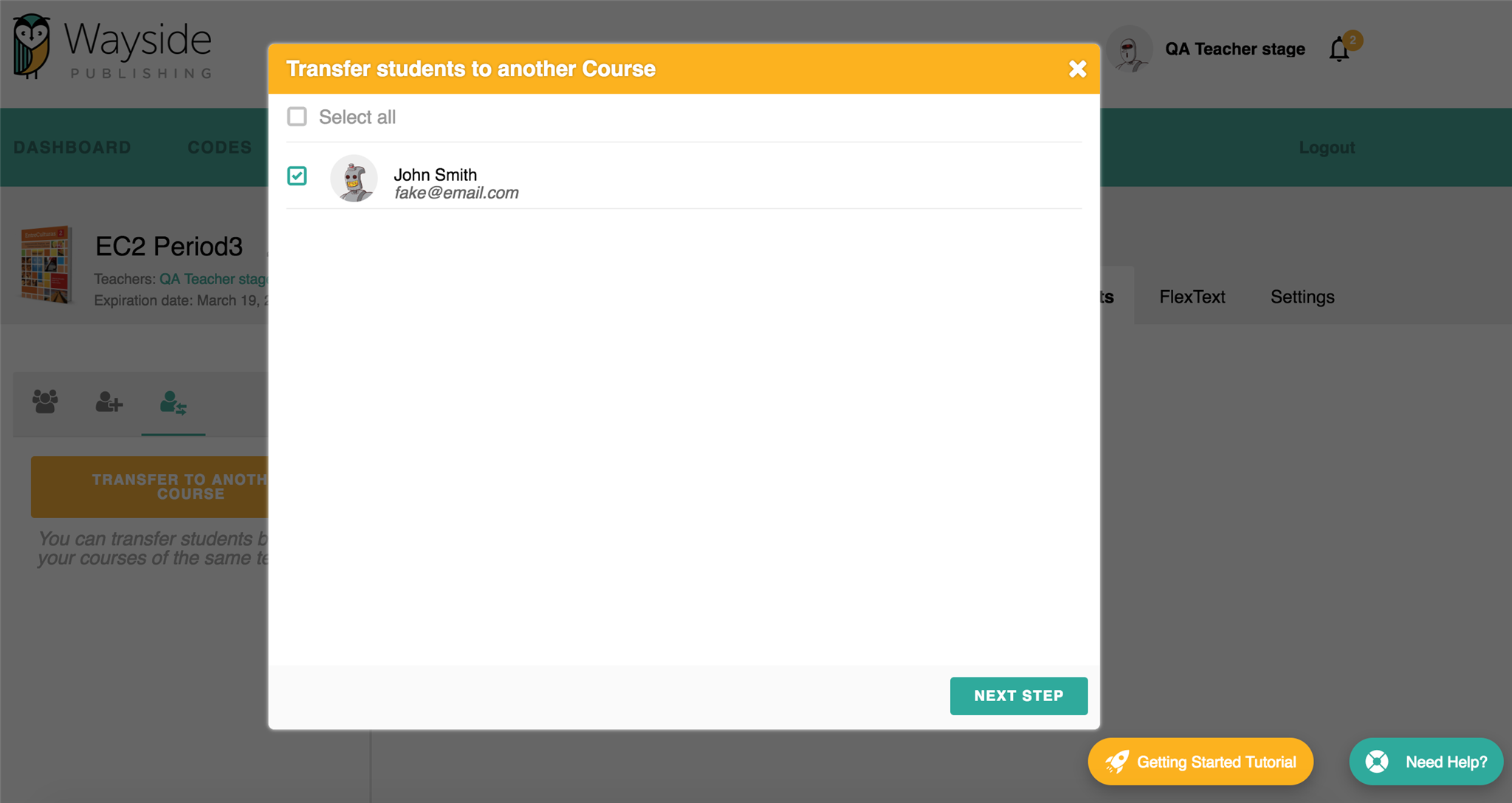Switch to the FlexText tab
The height and width of the screenshot is (803, 1512).
pyautogui.click(x=1192, y=297)
